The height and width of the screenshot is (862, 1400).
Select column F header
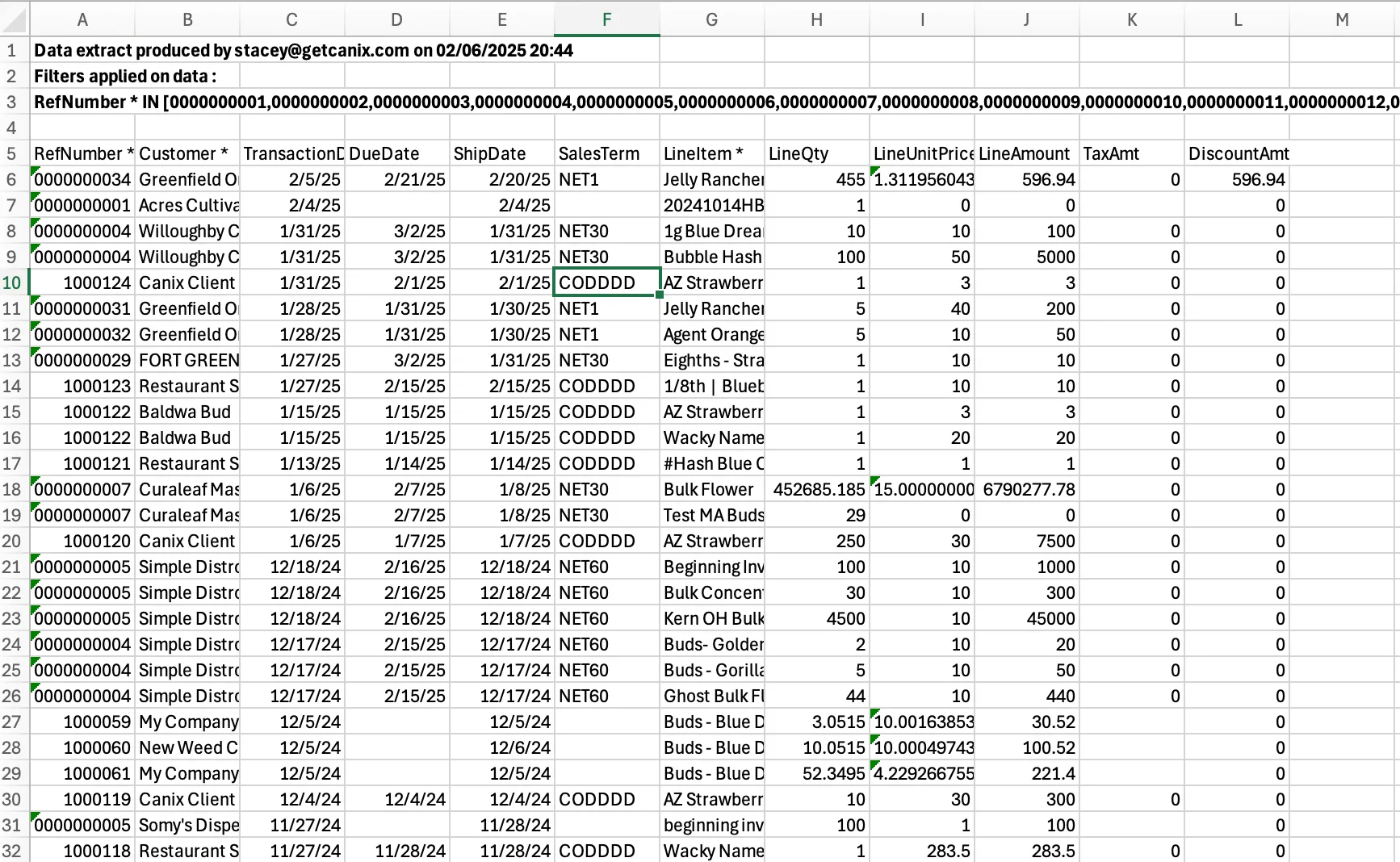coord(606,19)
